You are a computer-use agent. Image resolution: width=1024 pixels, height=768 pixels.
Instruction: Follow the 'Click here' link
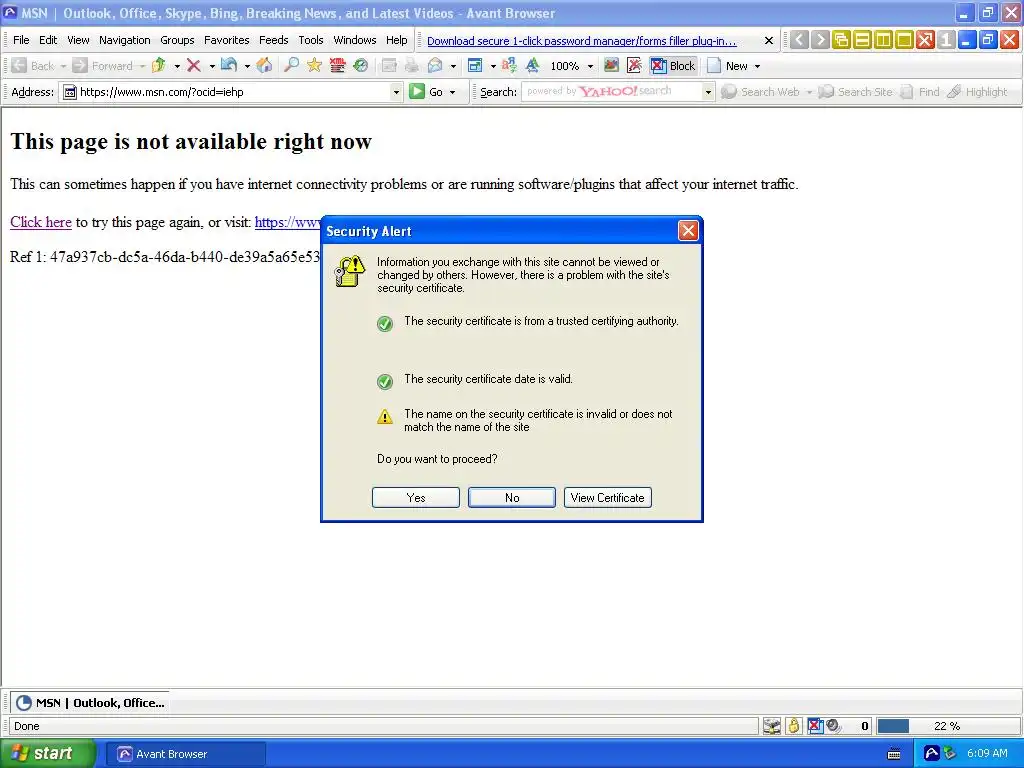pos(40,222)
